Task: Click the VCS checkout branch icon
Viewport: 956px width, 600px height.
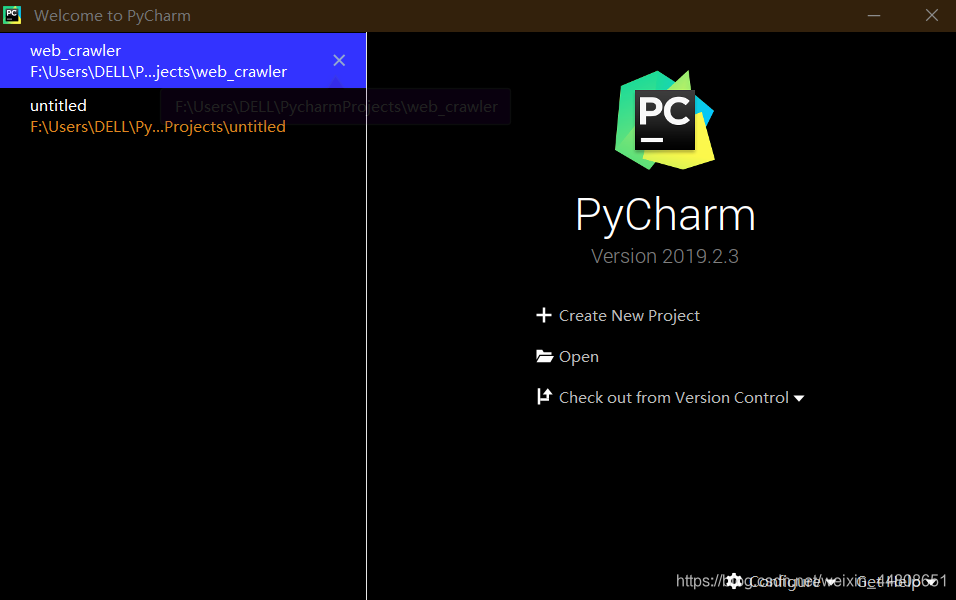Action: pos(544,397)
